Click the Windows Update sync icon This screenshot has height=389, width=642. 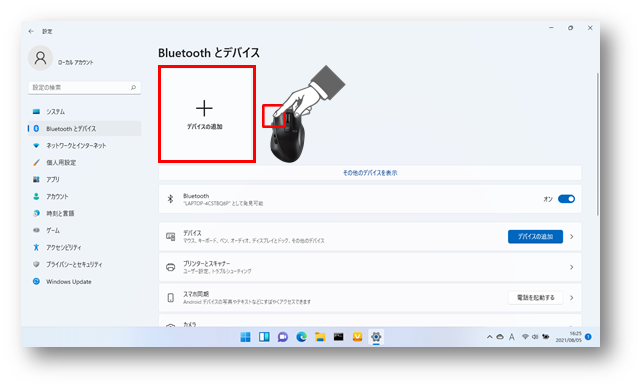36,282
